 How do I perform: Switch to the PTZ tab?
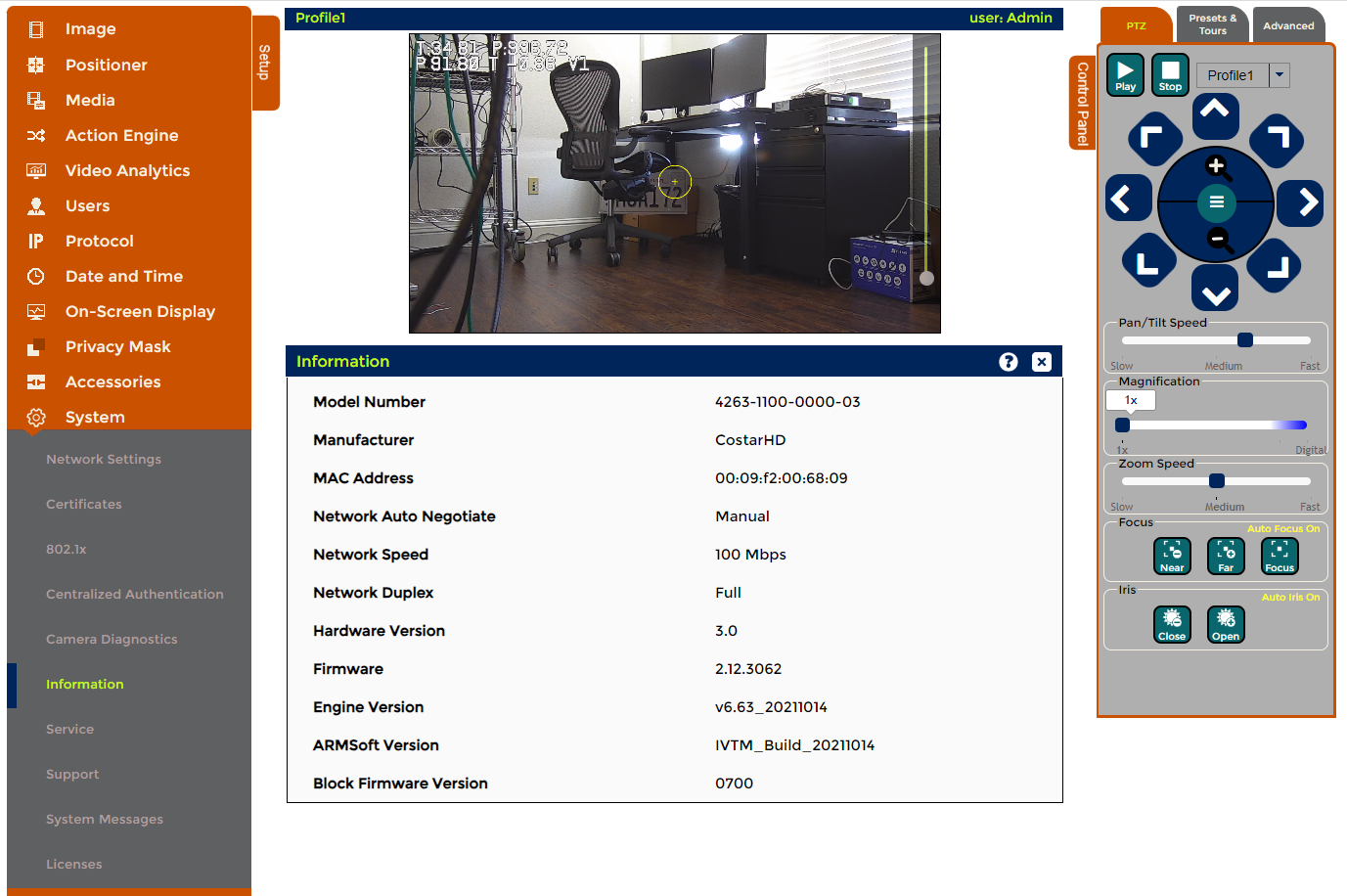1136,25
